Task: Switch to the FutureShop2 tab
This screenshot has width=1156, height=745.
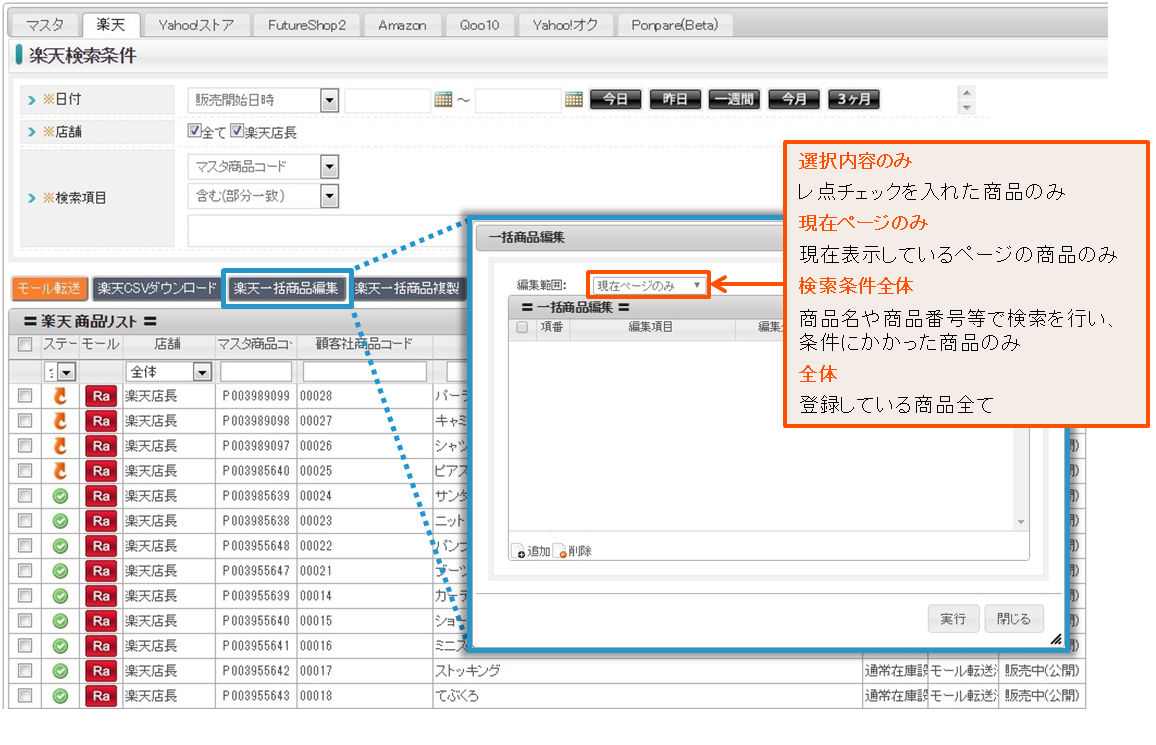Action: 307,25
